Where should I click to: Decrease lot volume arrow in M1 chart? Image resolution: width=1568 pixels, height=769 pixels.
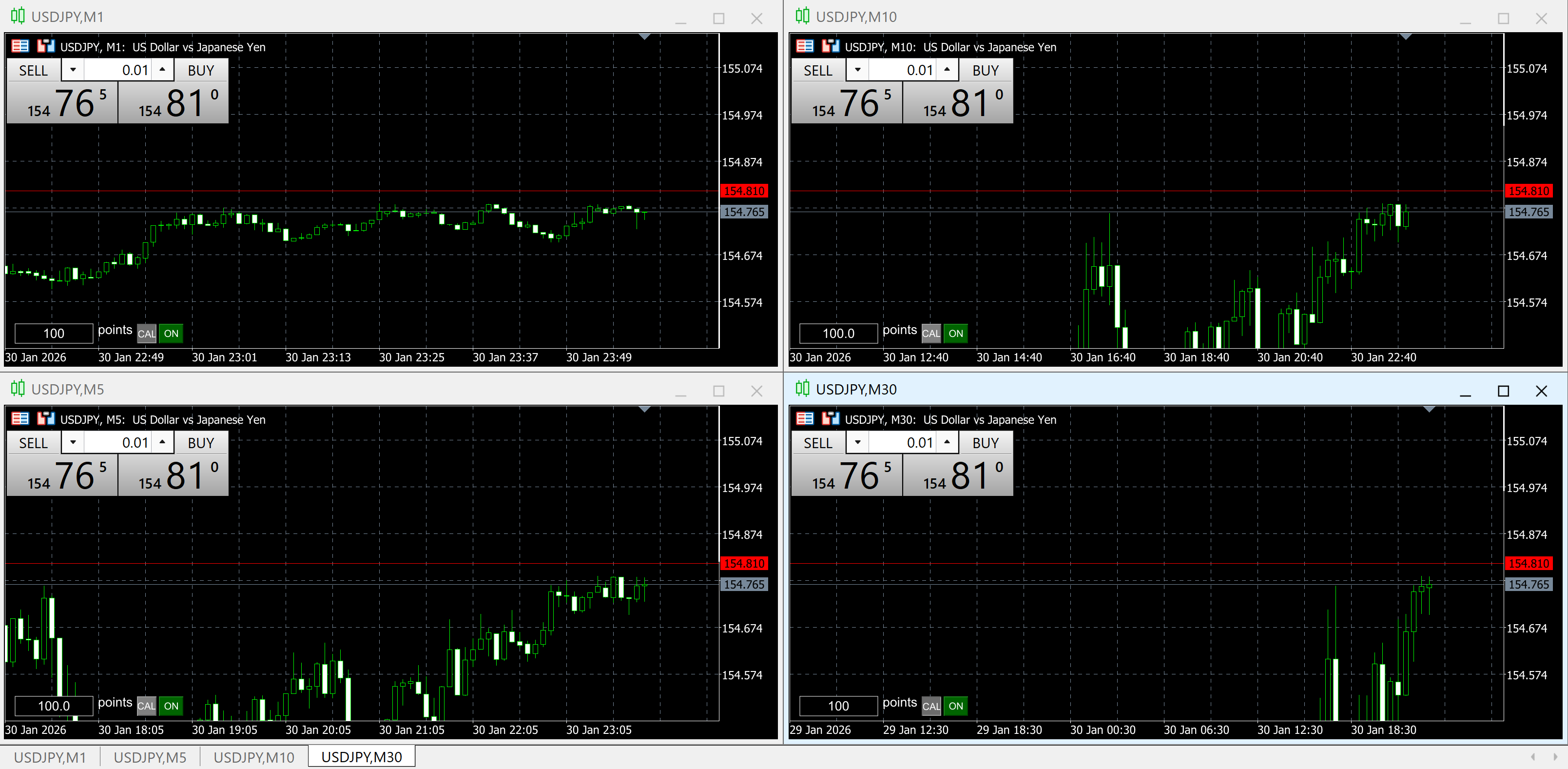point(73,70)
